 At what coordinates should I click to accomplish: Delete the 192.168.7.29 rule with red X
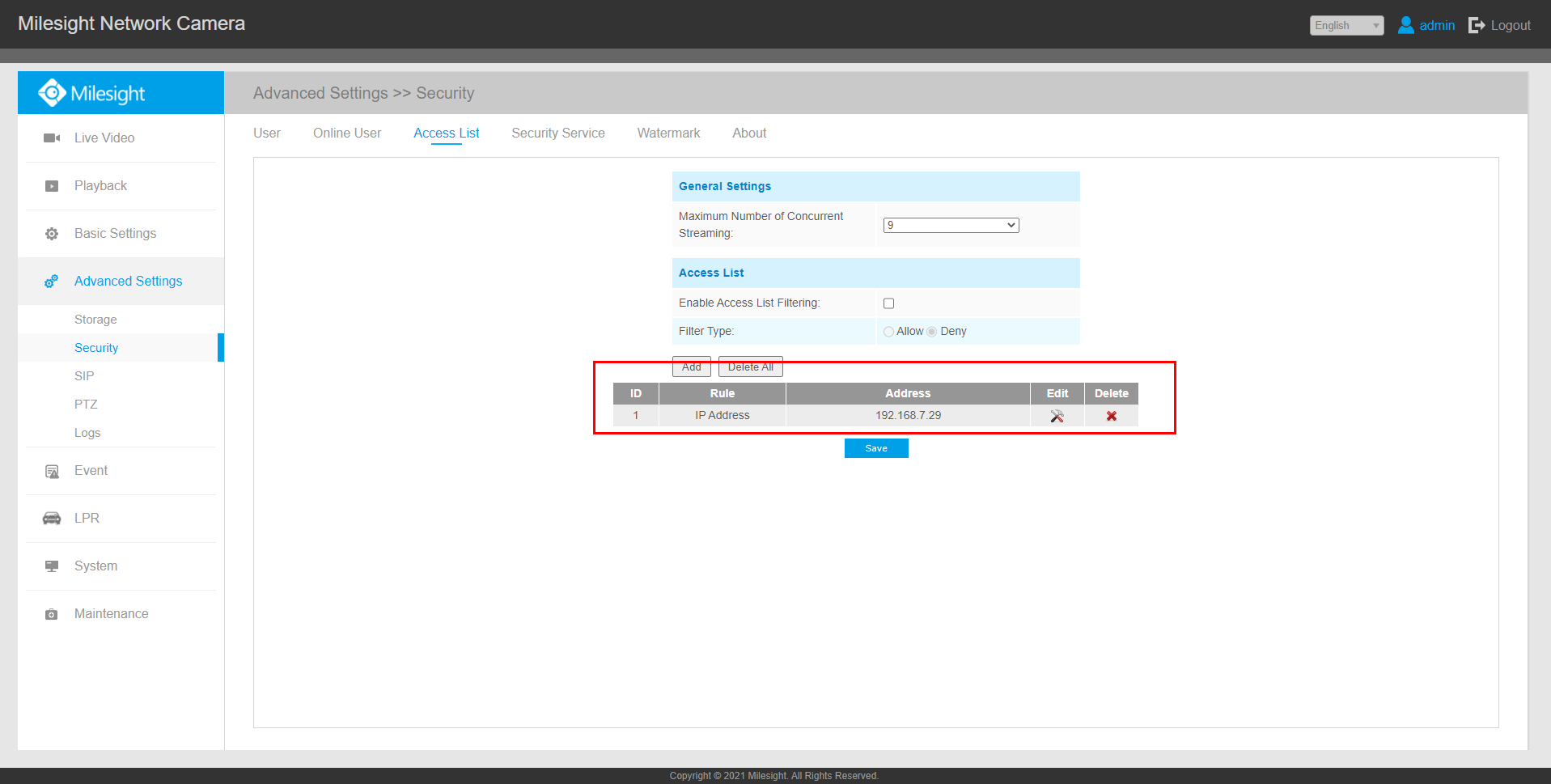tap(1112, 416)
